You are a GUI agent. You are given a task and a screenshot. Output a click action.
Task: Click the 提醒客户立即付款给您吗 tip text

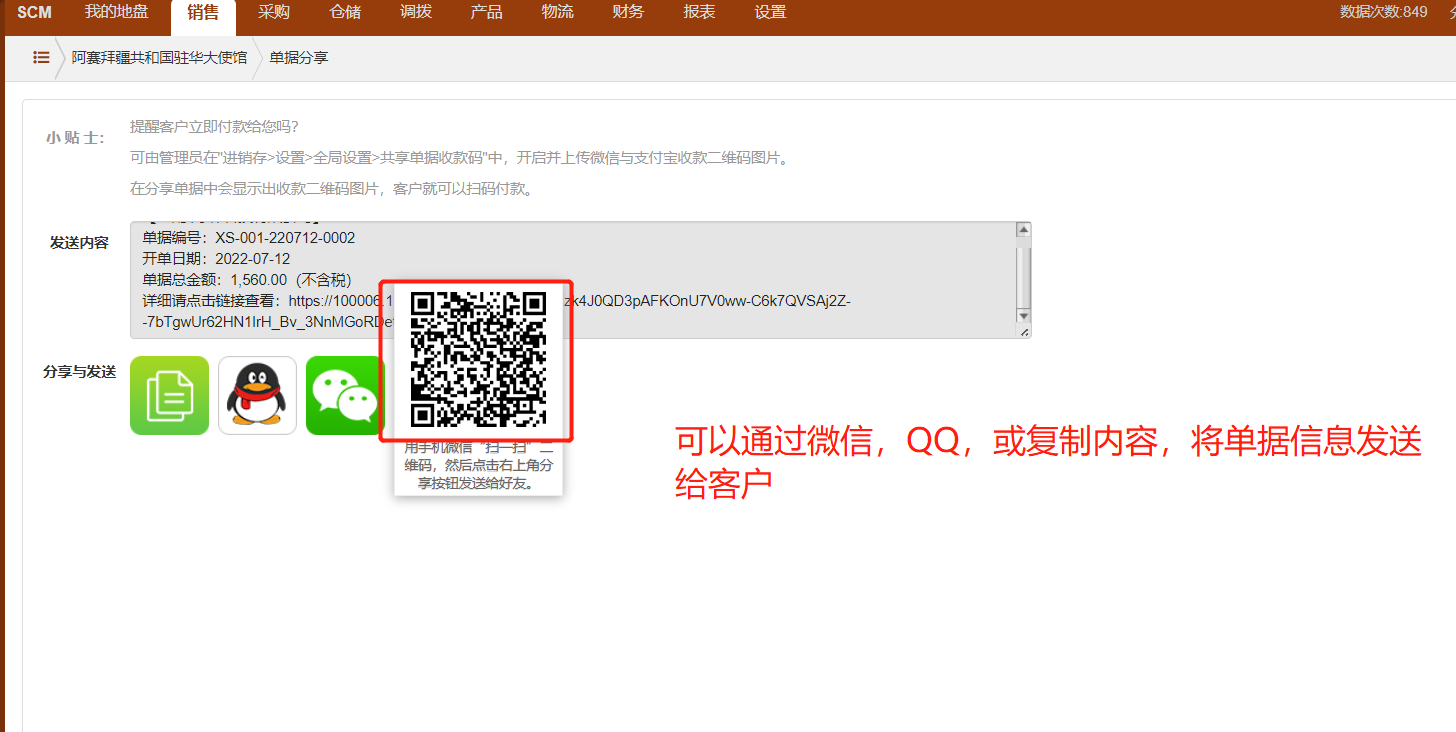tap(214, 127)
